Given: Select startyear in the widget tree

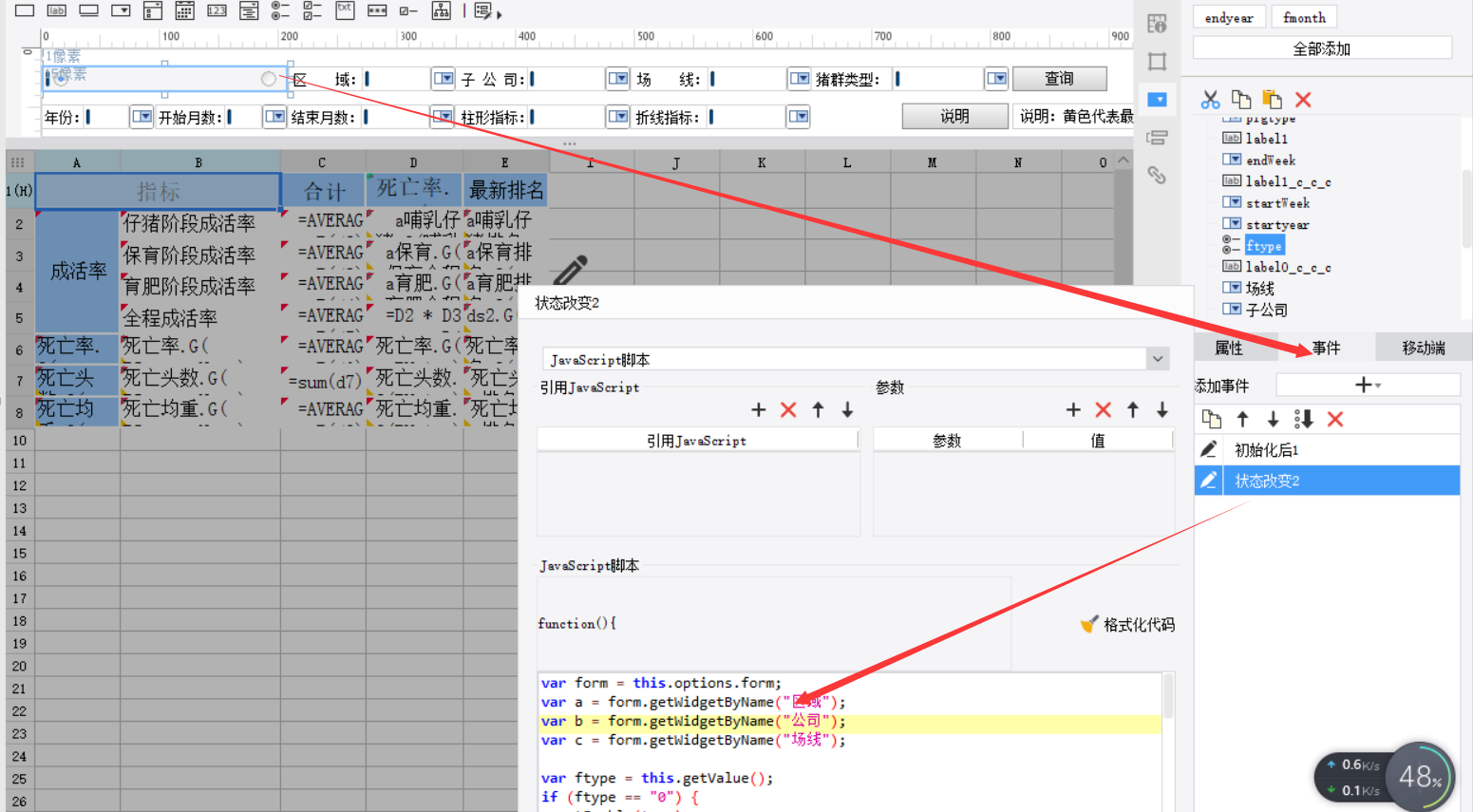Looking at the screenshot, I should (1277, 225).
